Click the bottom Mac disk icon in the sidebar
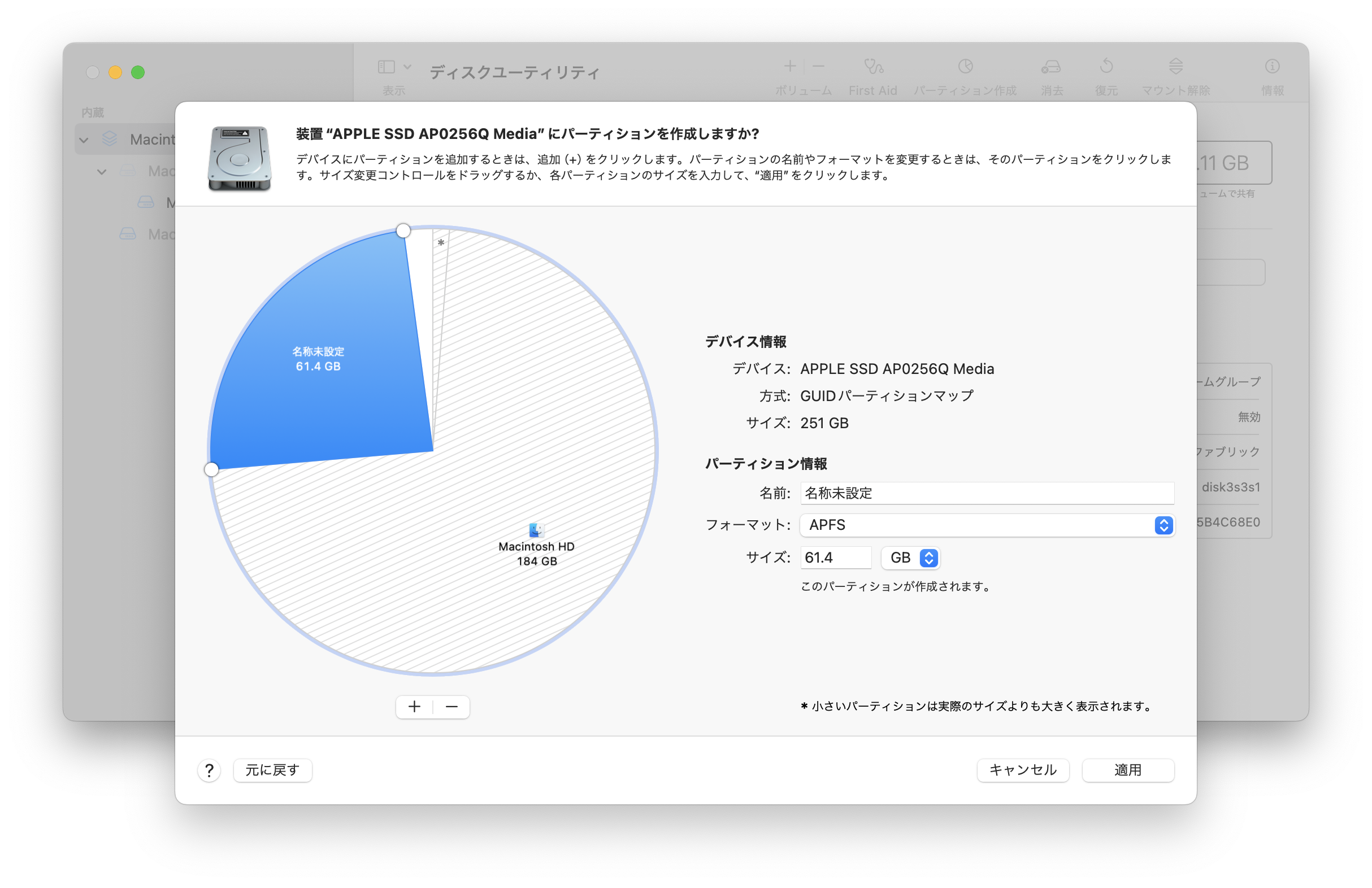This screenshot has height=888, width=1372. click(127, 234)
